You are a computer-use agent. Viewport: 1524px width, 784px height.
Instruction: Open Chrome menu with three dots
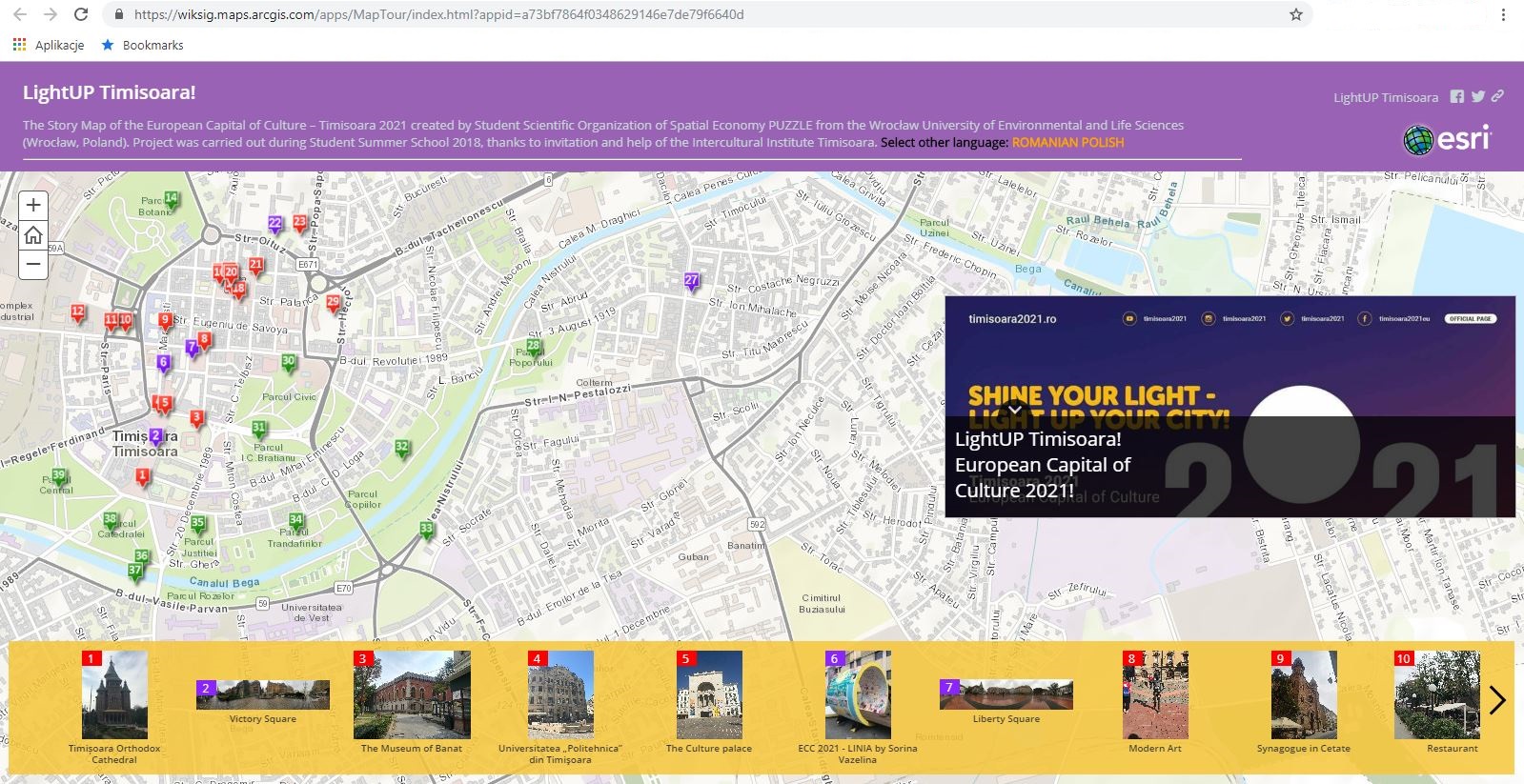coord(1505,14)
